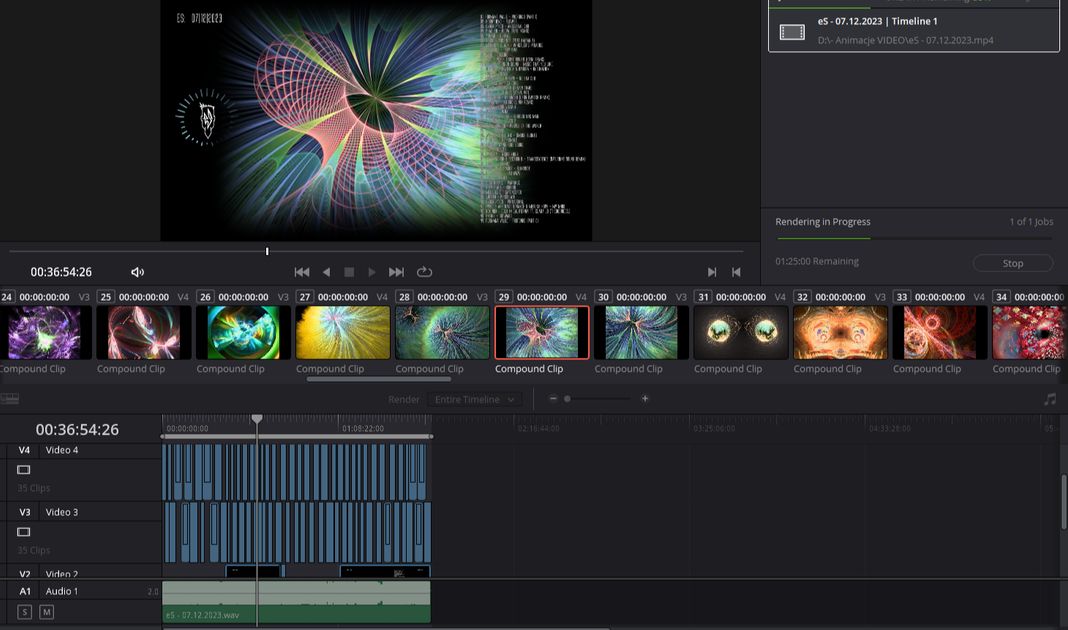Click the mark-in icon next to the transport controls

pos(712,272)
